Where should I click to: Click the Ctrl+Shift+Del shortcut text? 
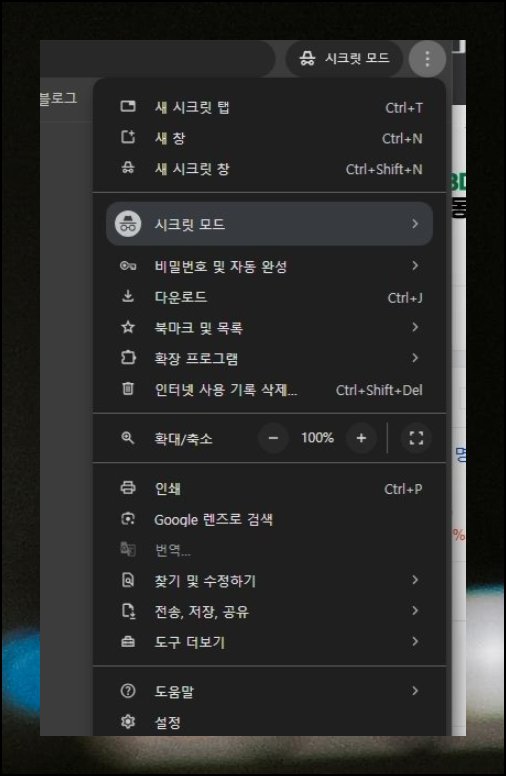pos(379,390)
